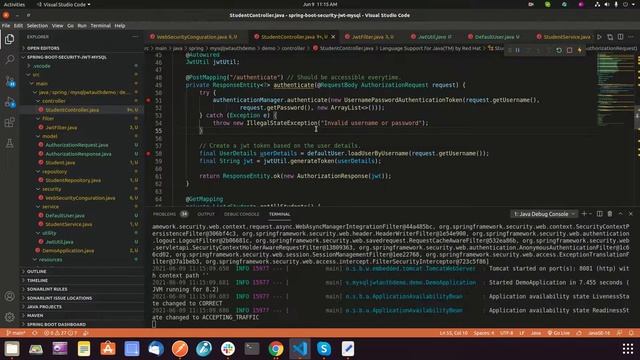
Task: Open AuthorizationRequest.java in explorer tree
Action: pos(77,145)
